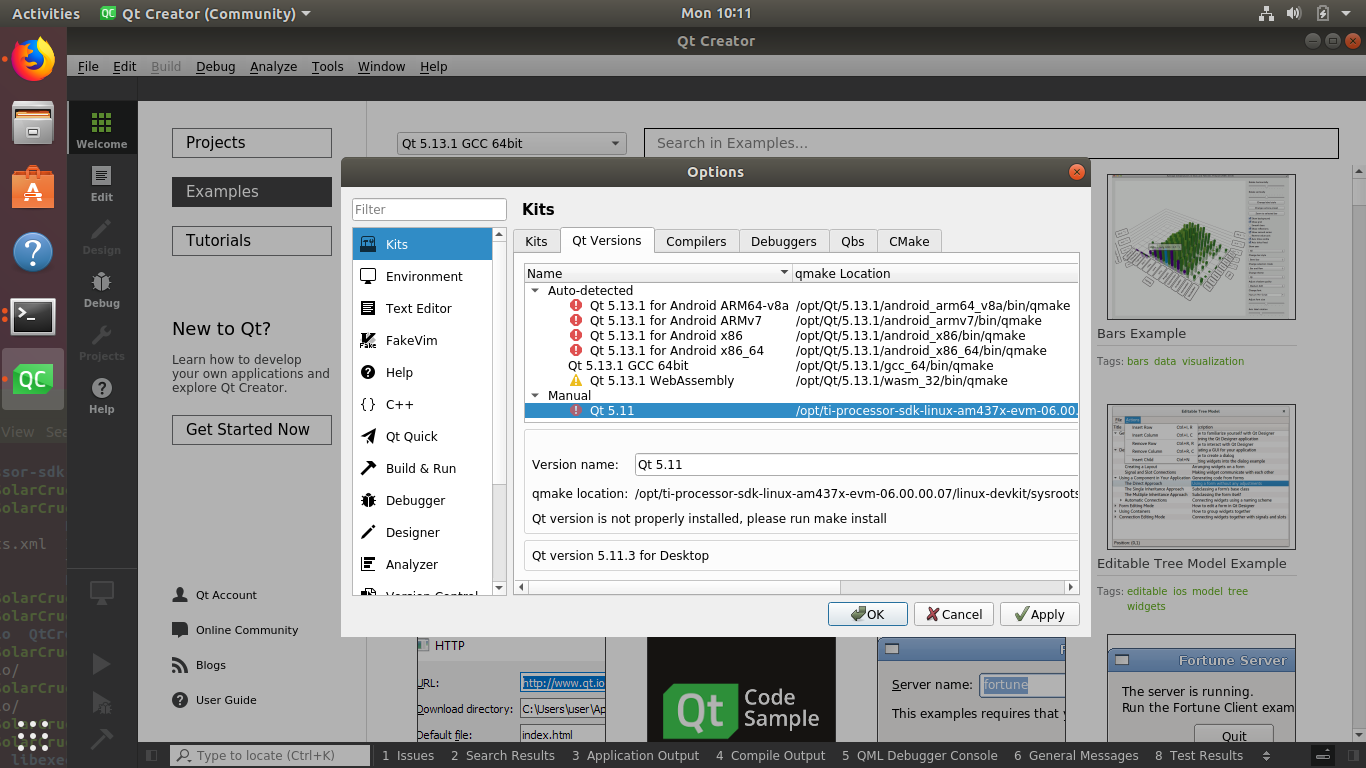Switch to the Compilers tab

point(696,241)
